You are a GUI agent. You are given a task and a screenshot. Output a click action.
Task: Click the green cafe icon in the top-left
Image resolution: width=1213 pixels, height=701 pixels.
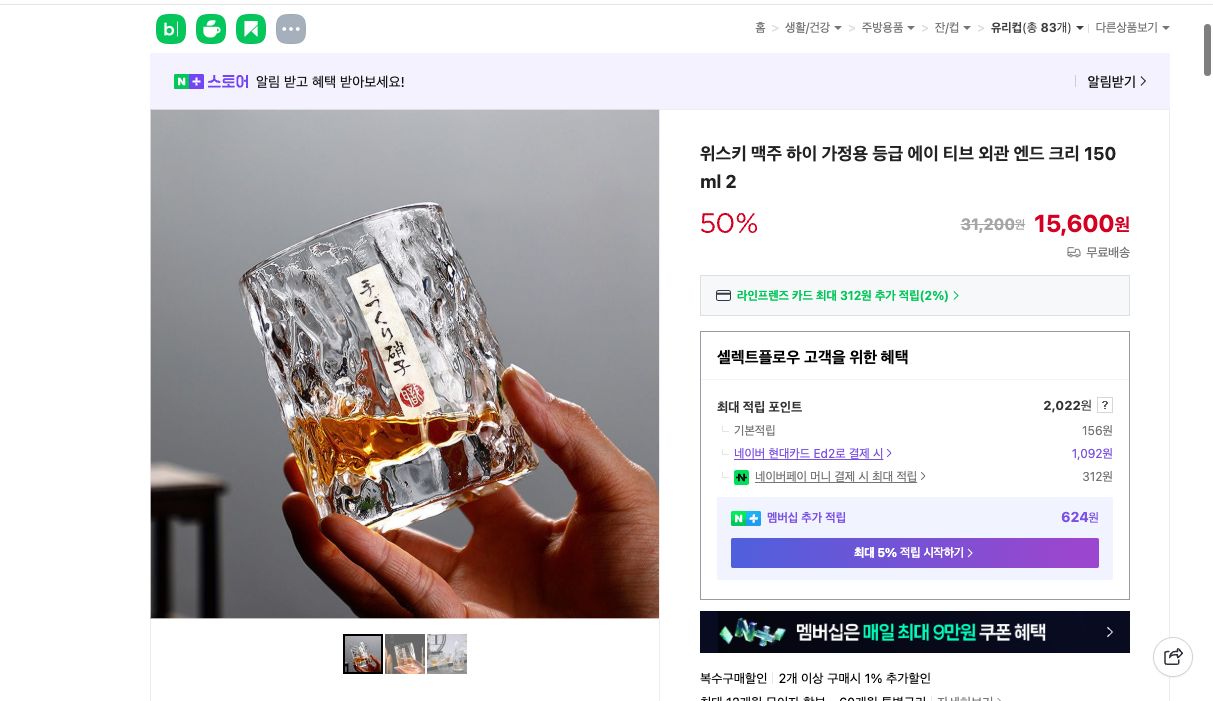tap(211, 29)
